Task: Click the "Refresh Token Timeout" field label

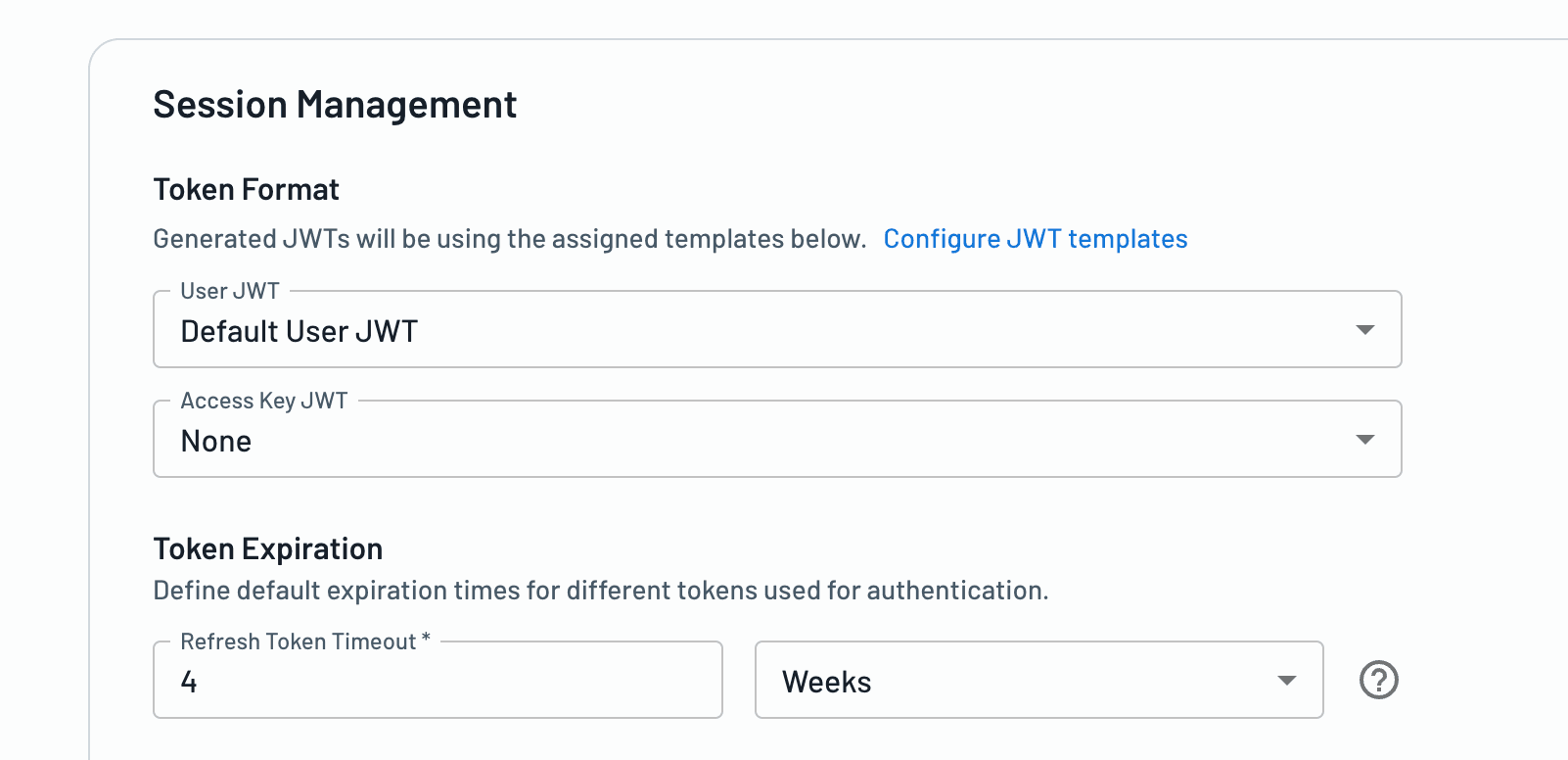Action: (299, 641)
